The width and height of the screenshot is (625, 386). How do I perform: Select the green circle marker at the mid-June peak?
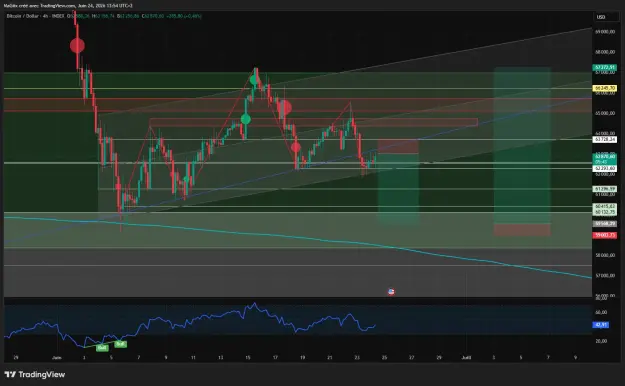pos(254,80)
